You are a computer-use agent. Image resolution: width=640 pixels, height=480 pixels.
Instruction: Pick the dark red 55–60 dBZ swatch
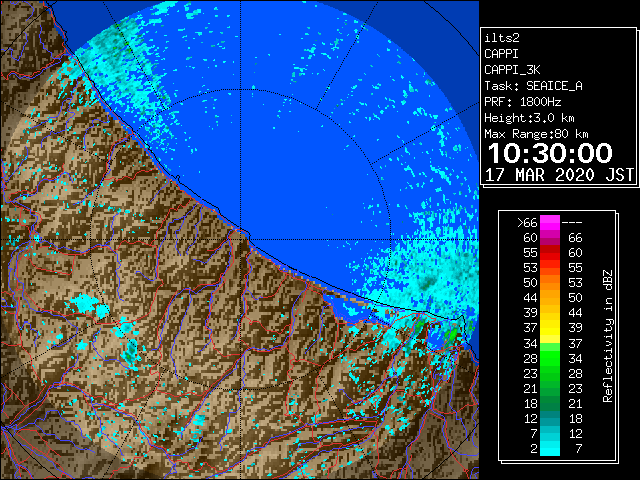click(x=550, y=253)
